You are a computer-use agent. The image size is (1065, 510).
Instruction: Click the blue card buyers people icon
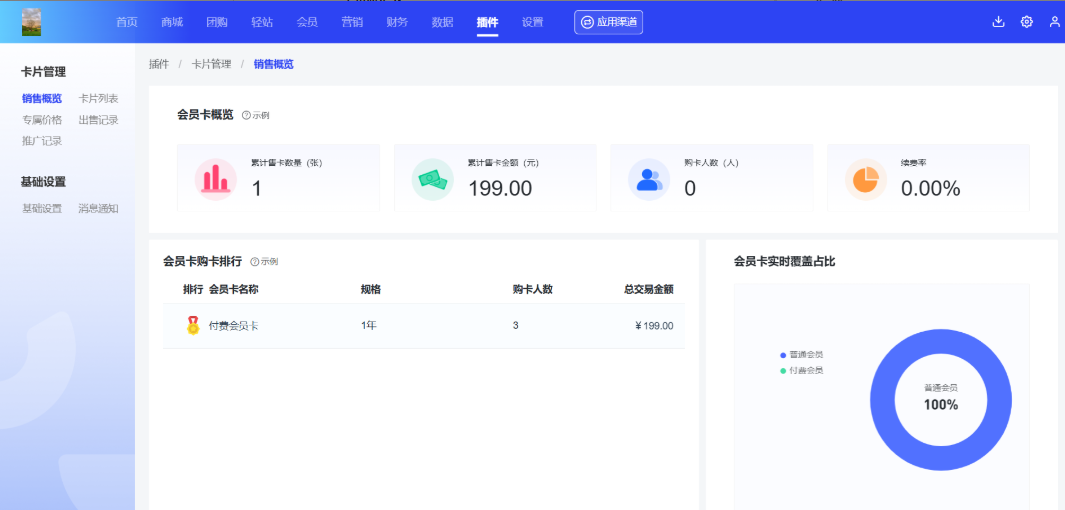649,180
